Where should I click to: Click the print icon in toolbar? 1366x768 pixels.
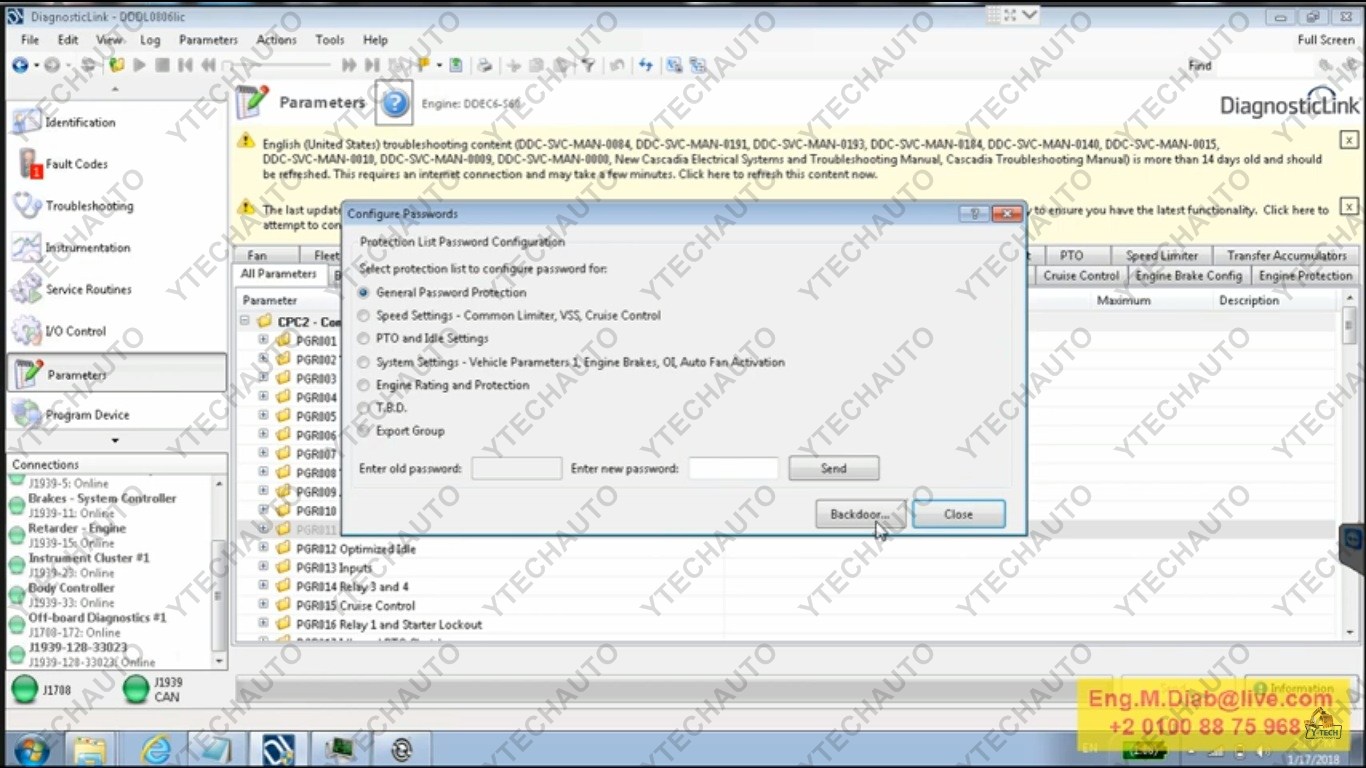(x=485, y=65)
